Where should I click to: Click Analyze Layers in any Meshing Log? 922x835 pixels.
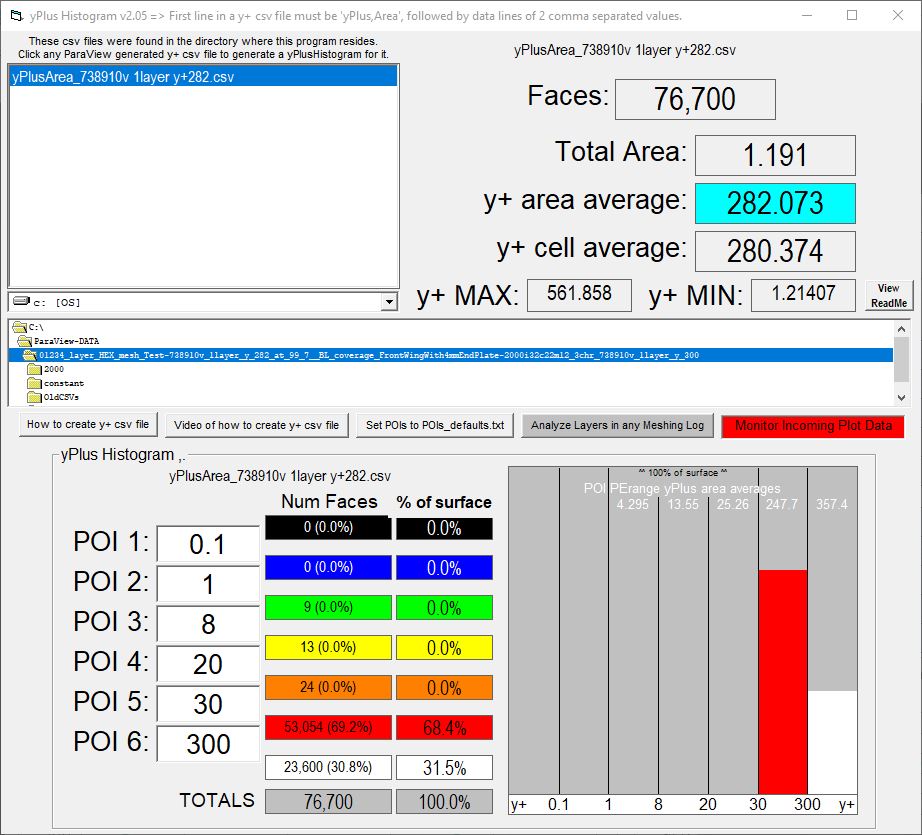point(617,426)
